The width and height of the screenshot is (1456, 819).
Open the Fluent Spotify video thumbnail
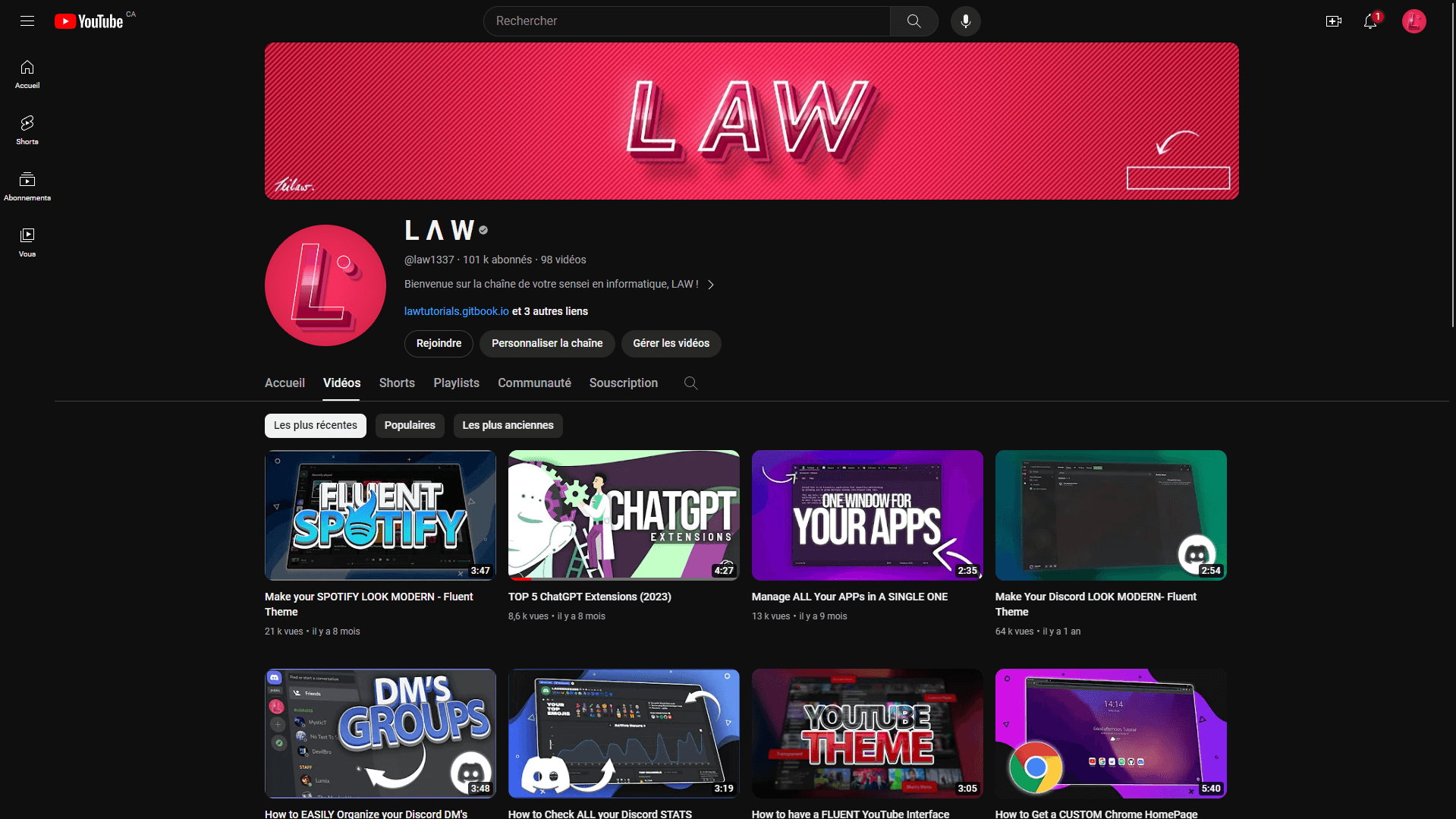[x=380, y=515]
